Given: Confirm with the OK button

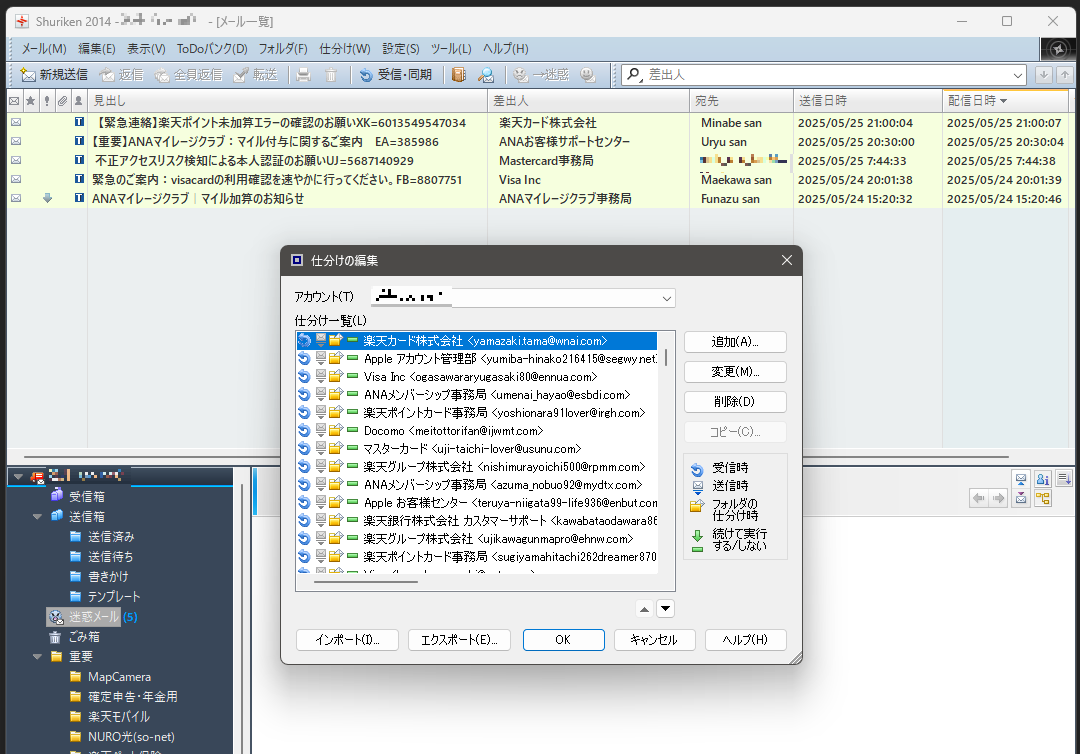Looking at the screenshot, I should 563,640.
